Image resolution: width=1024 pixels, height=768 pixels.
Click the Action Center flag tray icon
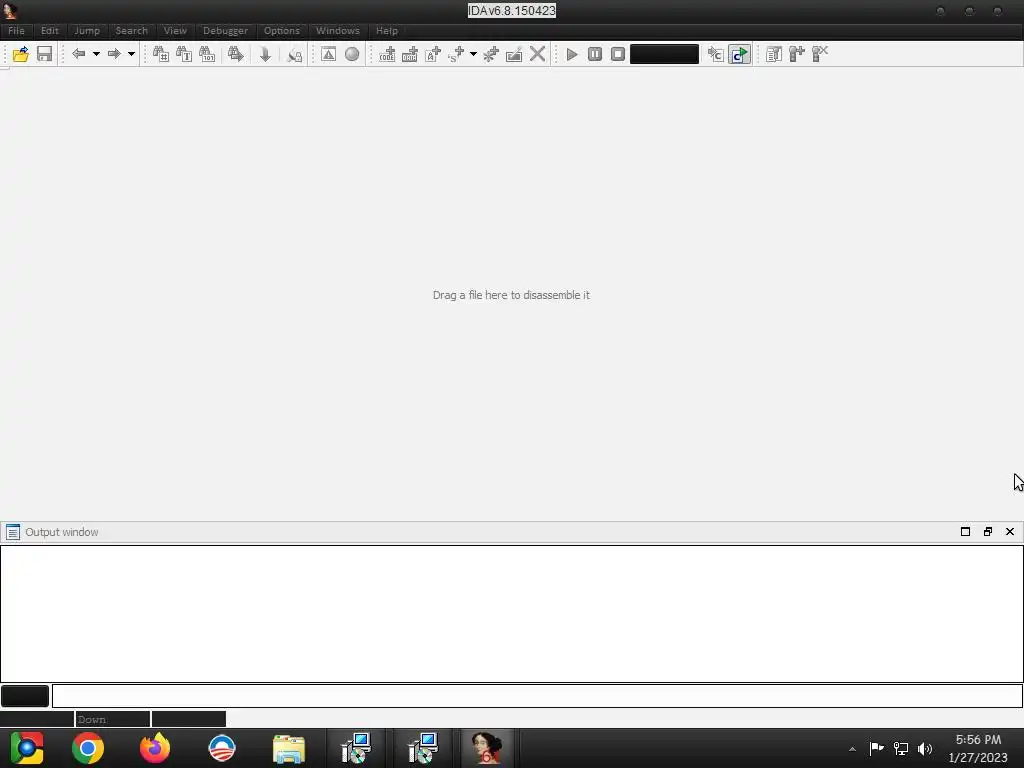pyautogui.click(x=876, y=748)
